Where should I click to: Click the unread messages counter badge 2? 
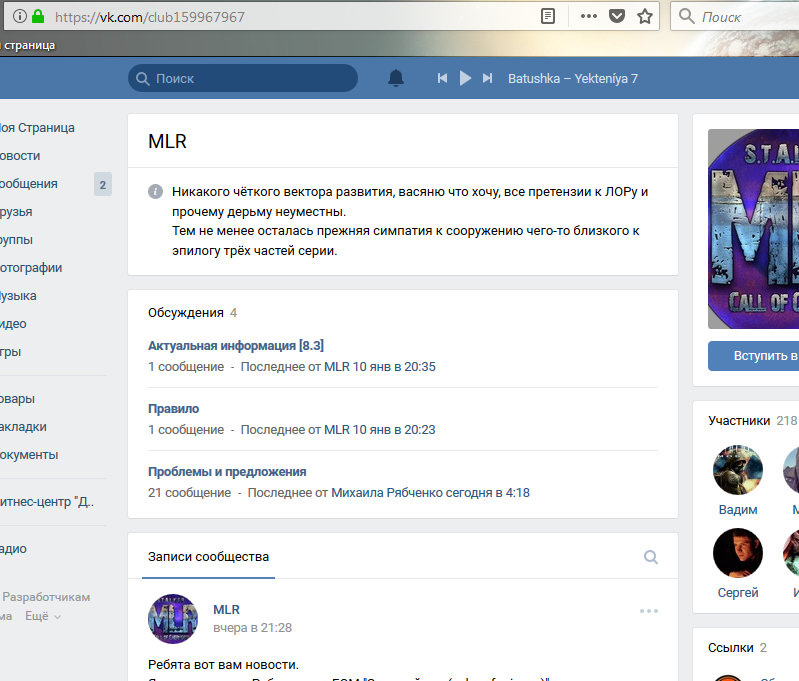point(103,184)
